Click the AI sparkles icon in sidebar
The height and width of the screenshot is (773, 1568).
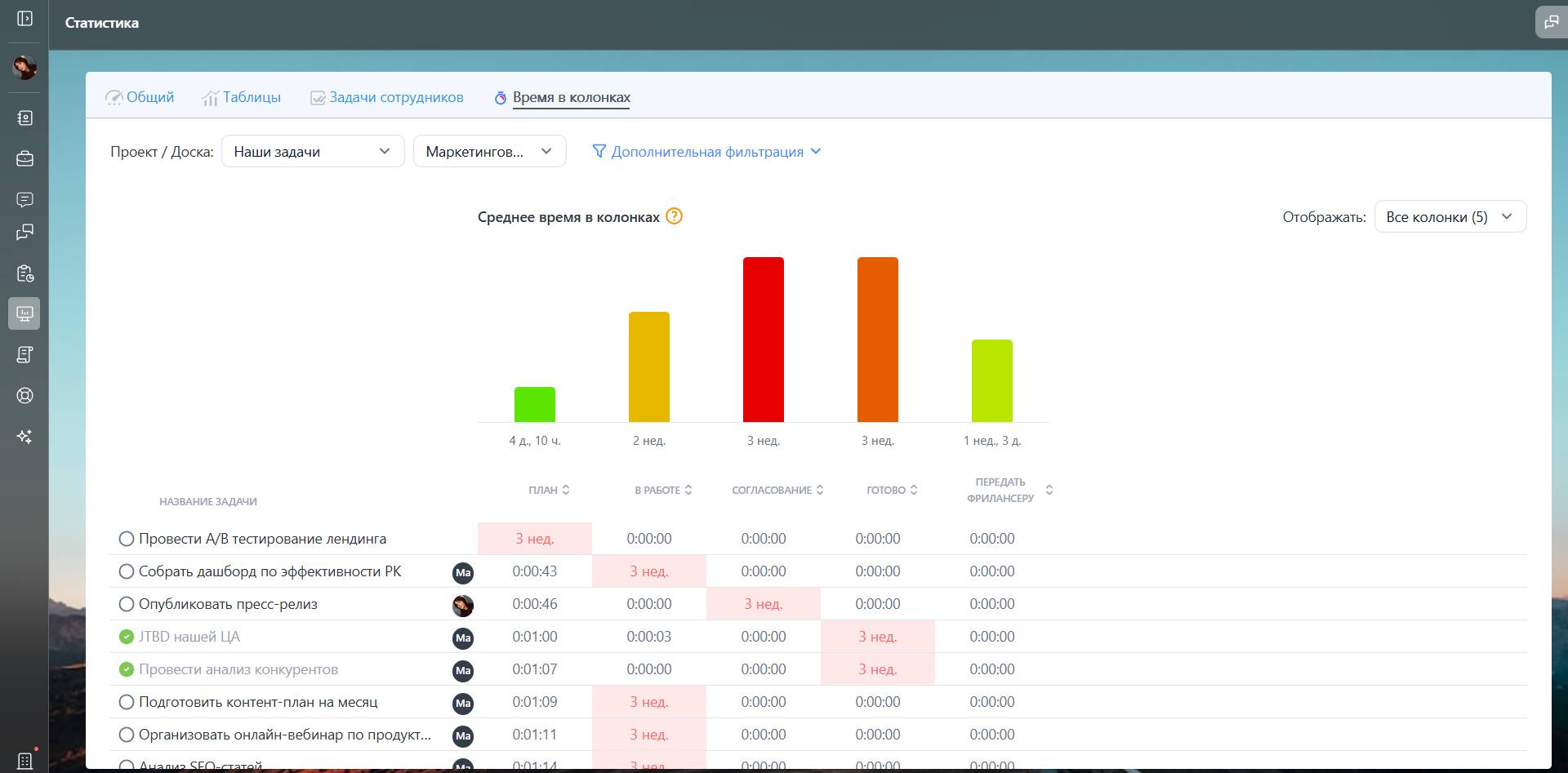[x=24, y=437]
